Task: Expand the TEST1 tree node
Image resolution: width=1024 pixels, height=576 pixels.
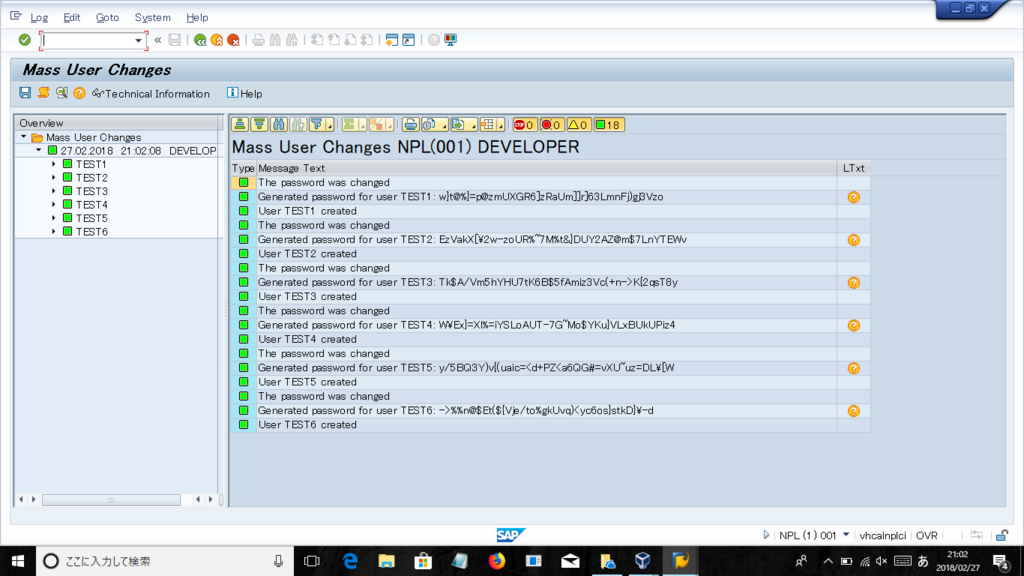Action: pyautogui.click(x=54, y=164)
